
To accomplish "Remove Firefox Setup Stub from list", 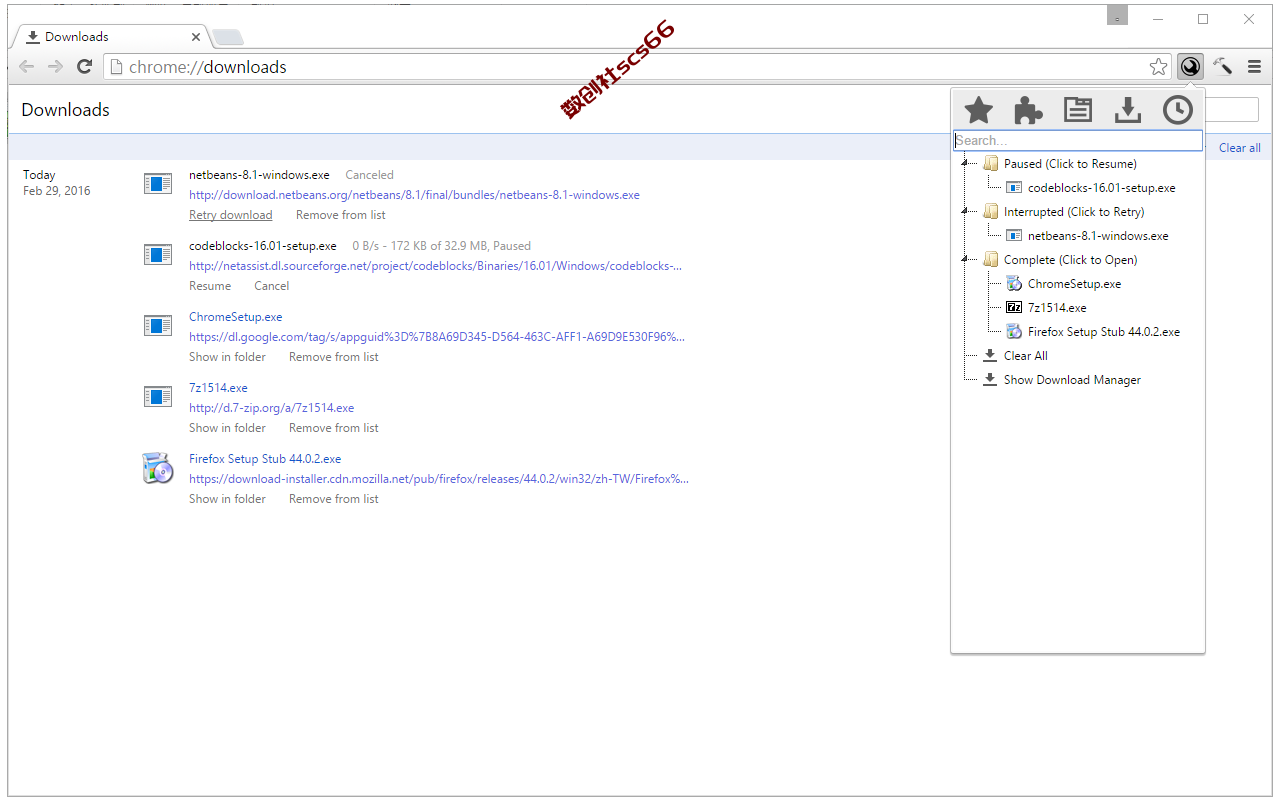I will [333, 499].
